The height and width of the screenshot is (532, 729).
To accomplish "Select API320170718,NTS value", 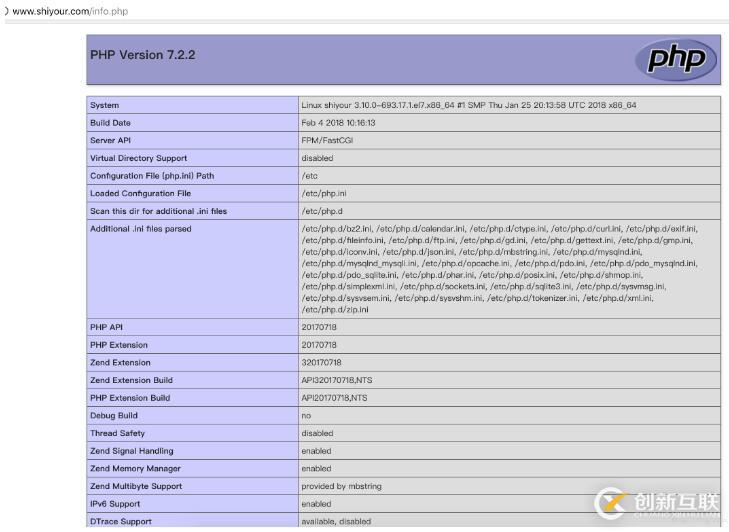I will [337, 380].
